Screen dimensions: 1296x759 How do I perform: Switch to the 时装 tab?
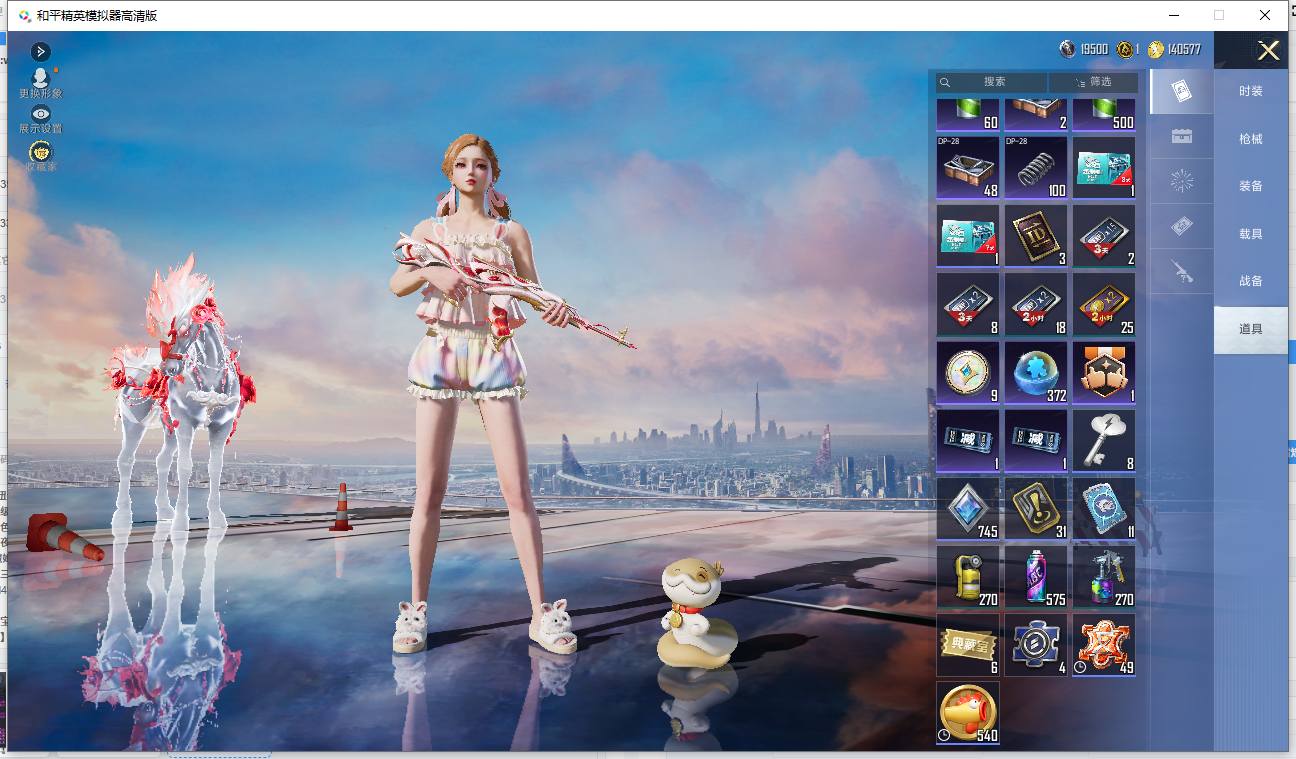click(1250, 91)
